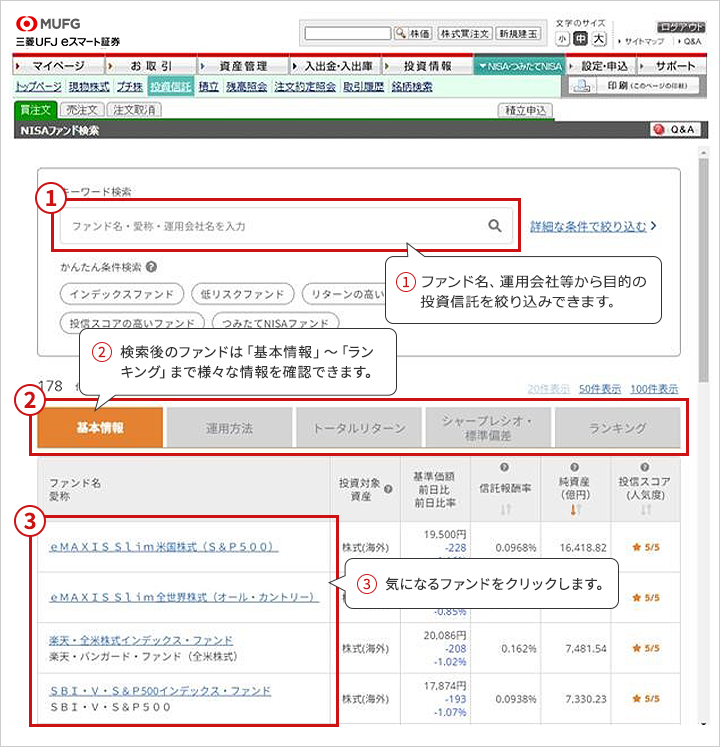720x747 pixels.
Task: Open the 投資情報 menu
Action: [427, 66]
